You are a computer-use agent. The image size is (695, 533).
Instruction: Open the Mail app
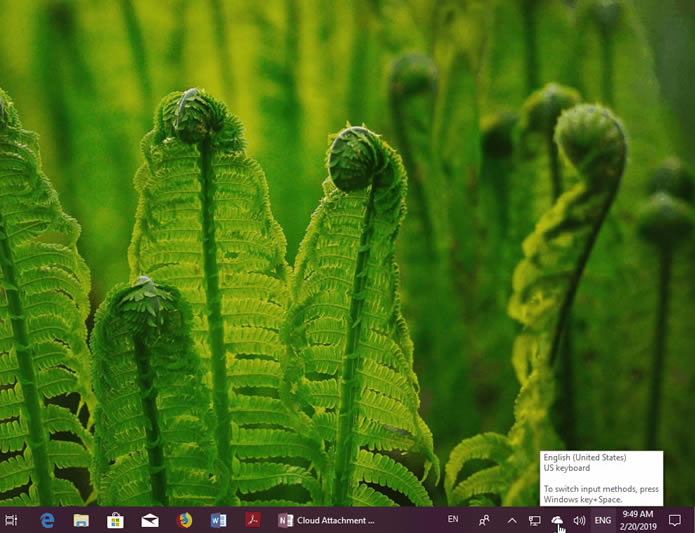(150, 520)
